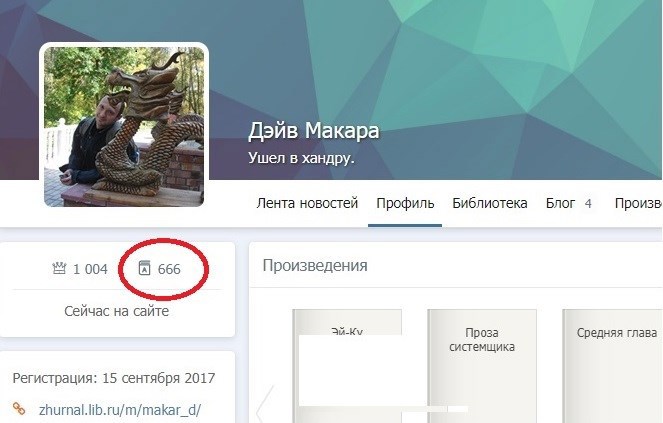
Task: Click the Произведения section heading
Action: [x=315, y=266]
